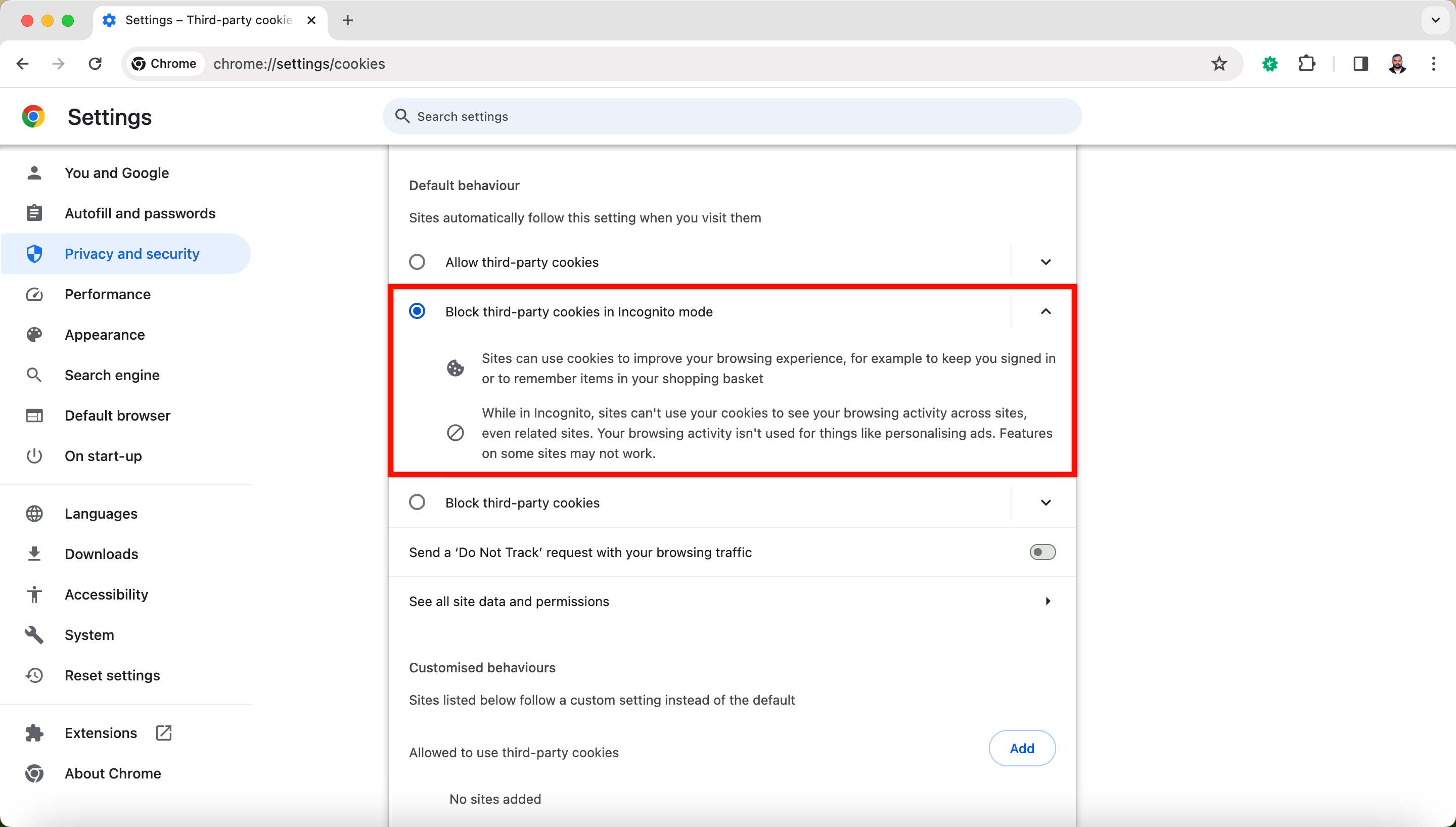
Task: Collapse the Incognito mode cookies details
Action: click(x=1045, y=311)
